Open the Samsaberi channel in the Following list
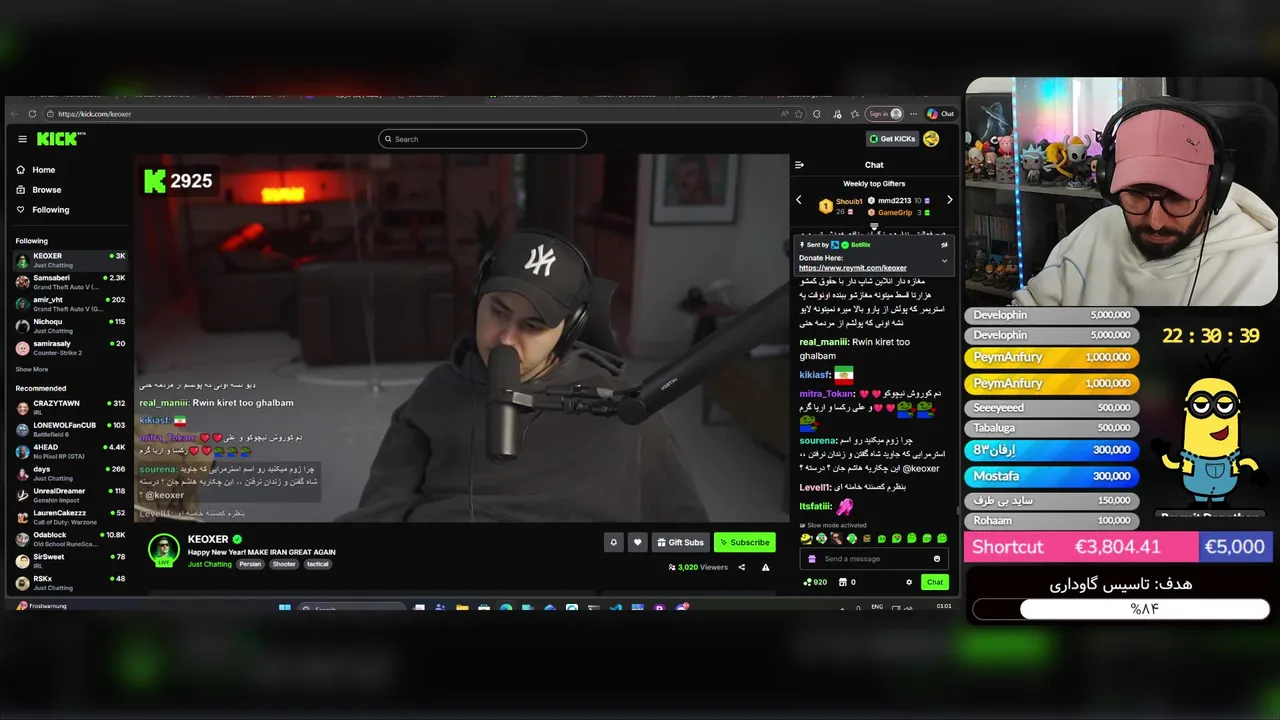 (70, 282)
